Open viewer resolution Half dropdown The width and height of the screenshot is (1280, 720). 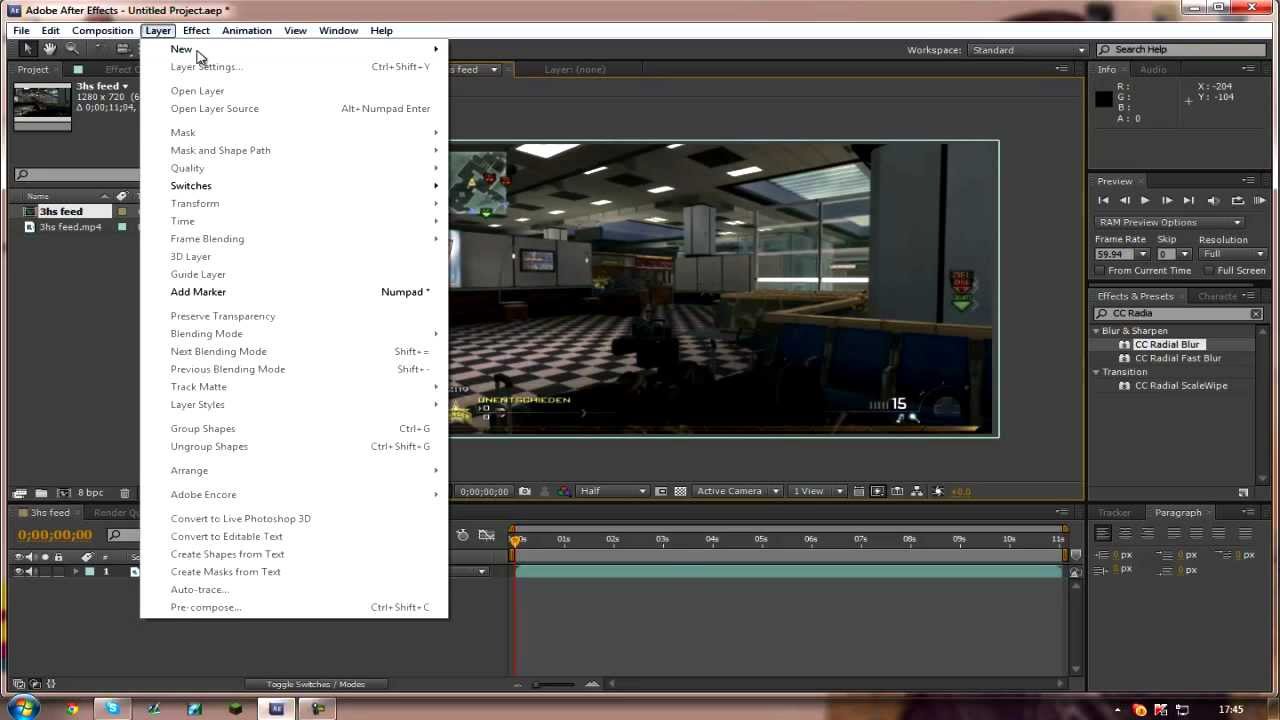[x=612, y=491]
